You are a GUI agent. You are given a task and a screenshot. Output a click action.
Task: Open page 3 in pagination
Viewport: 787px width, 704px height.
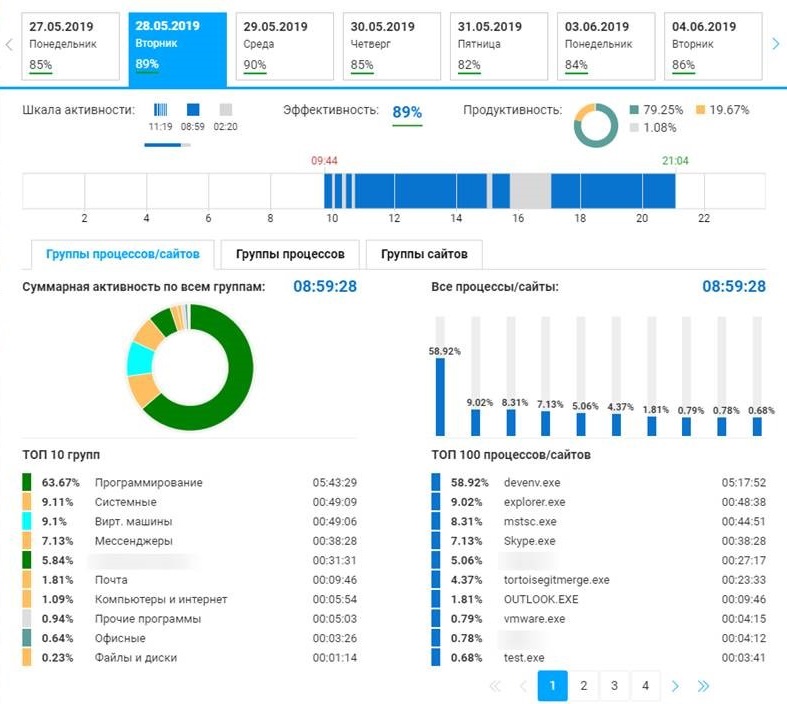(614, 686)
